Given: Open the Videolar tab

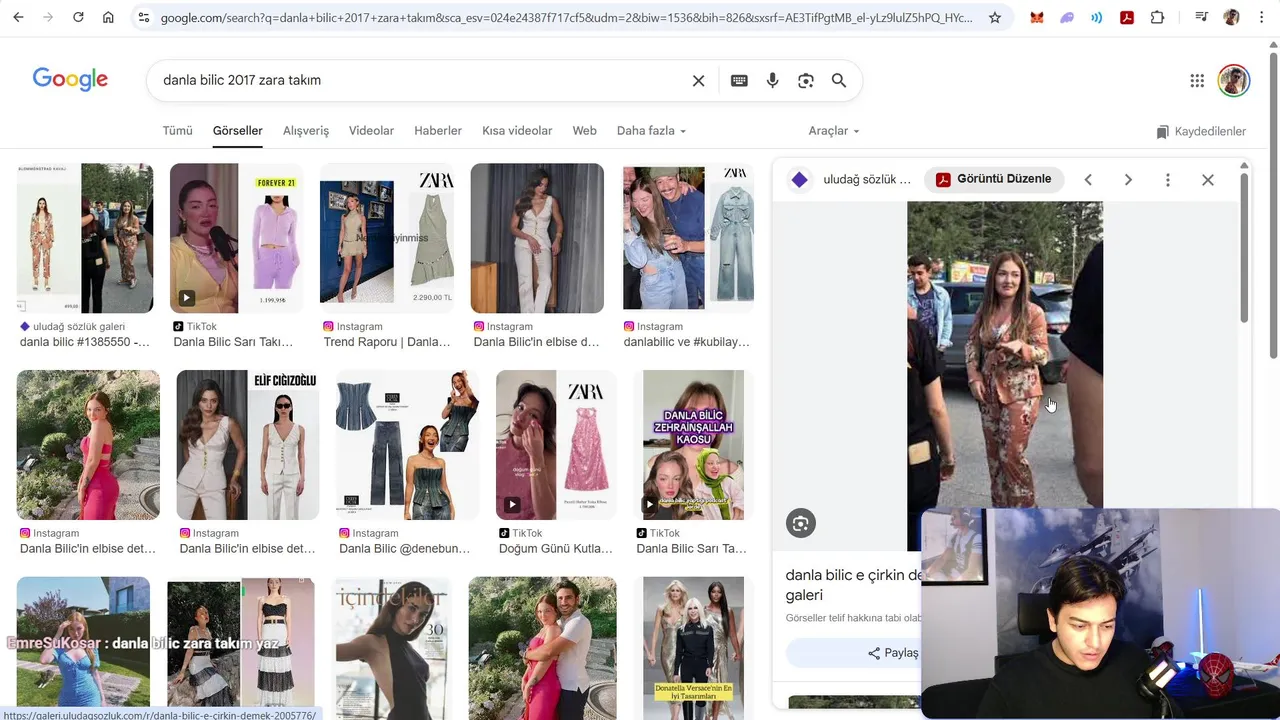Looking at the screenshot, I should click(371, 131).
